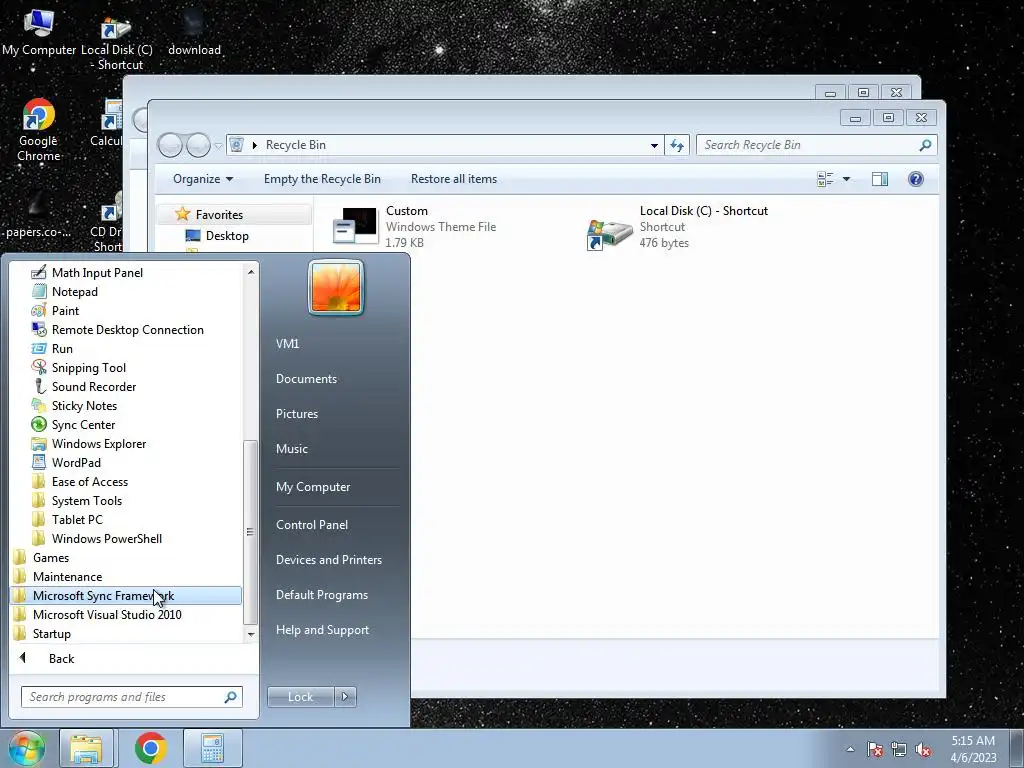Image resolution: width=1024 pixels, height=768 pixels.
Task: Open Sound Recorder
Action: [93, 386]
